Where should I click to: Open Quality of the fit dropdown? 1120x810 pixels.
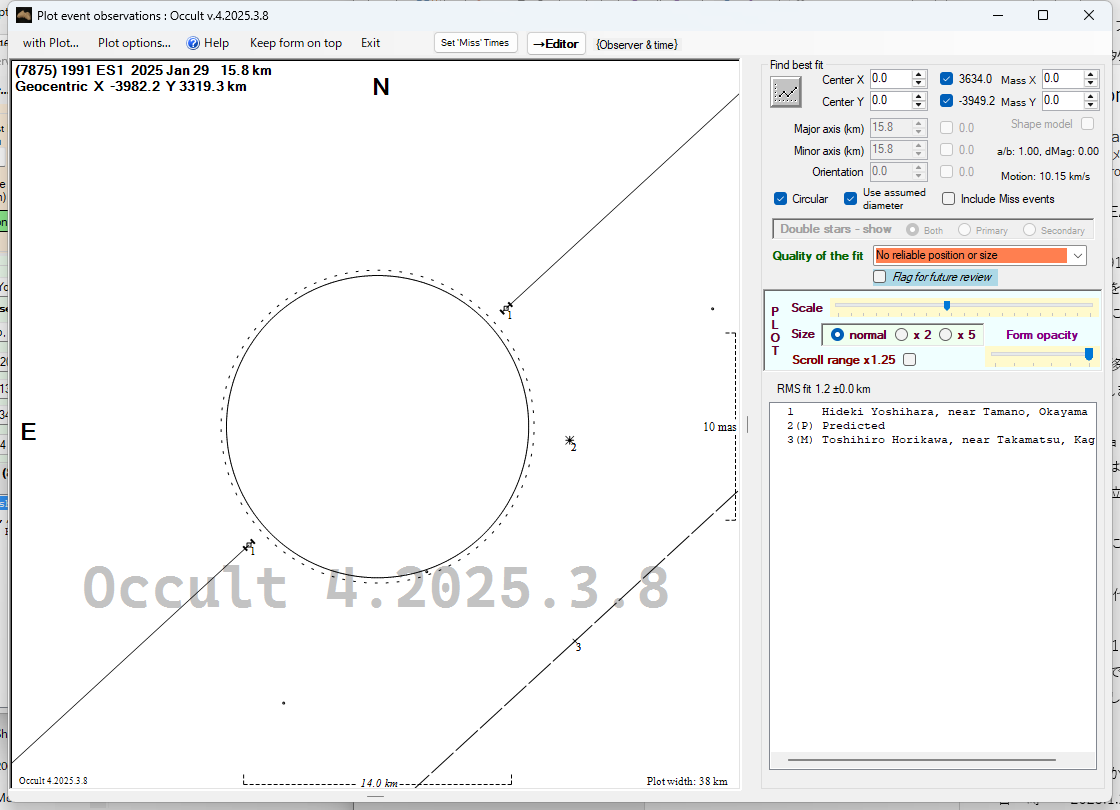pos(1077,256)
